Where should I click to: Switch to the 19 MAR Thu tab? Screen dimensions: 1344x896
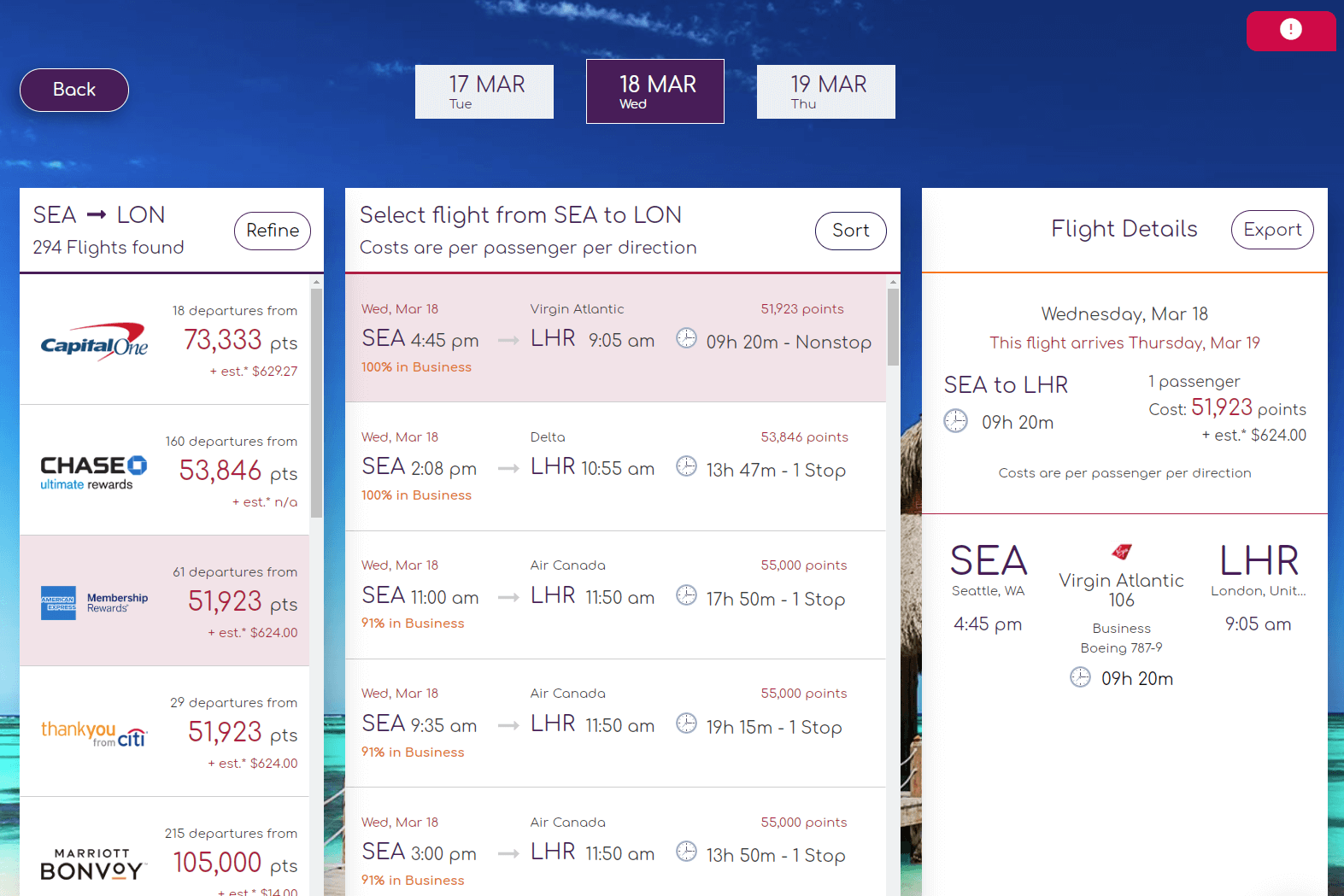pos(826,91)
